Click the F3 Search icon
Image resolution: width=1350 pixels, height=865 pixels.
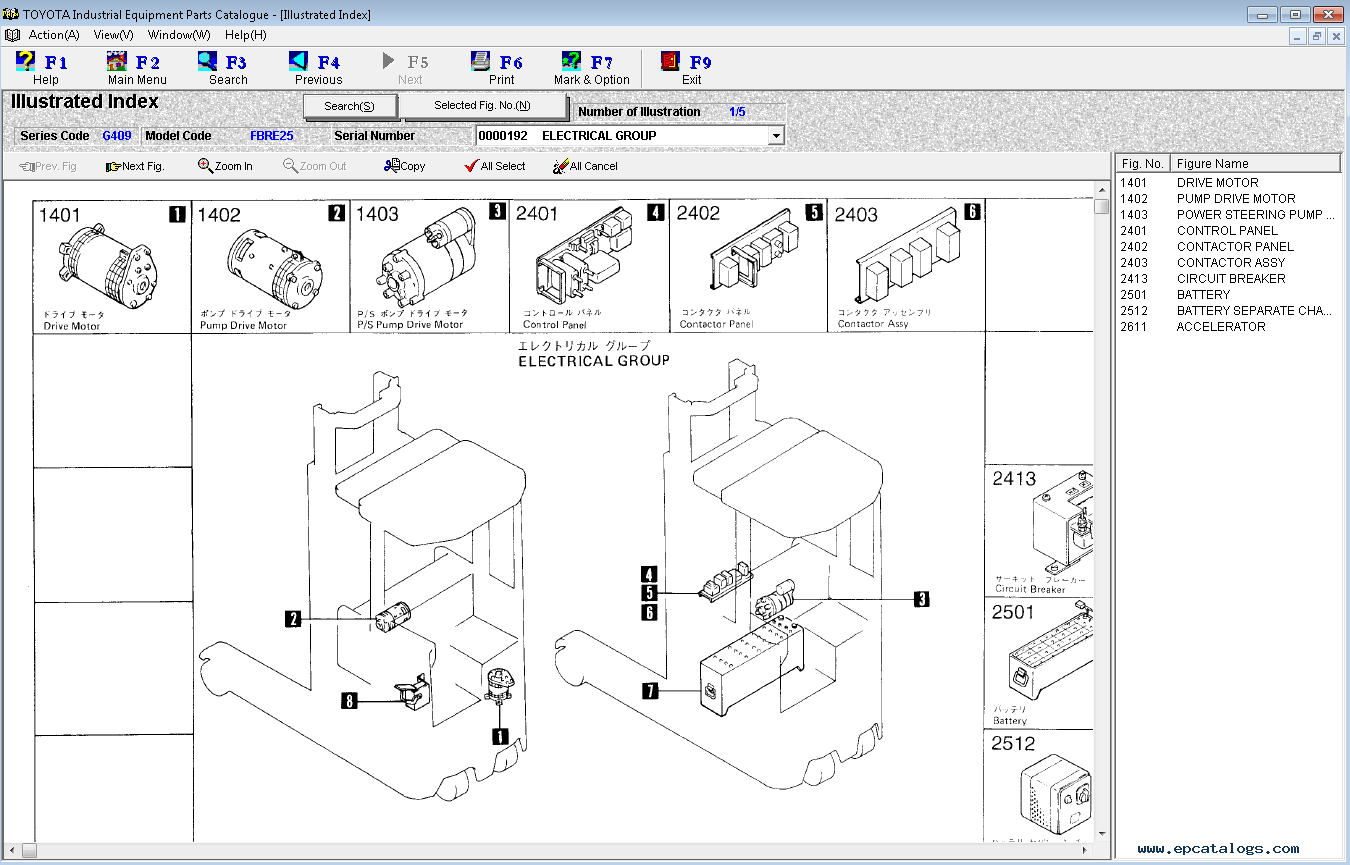coord(222,67)
